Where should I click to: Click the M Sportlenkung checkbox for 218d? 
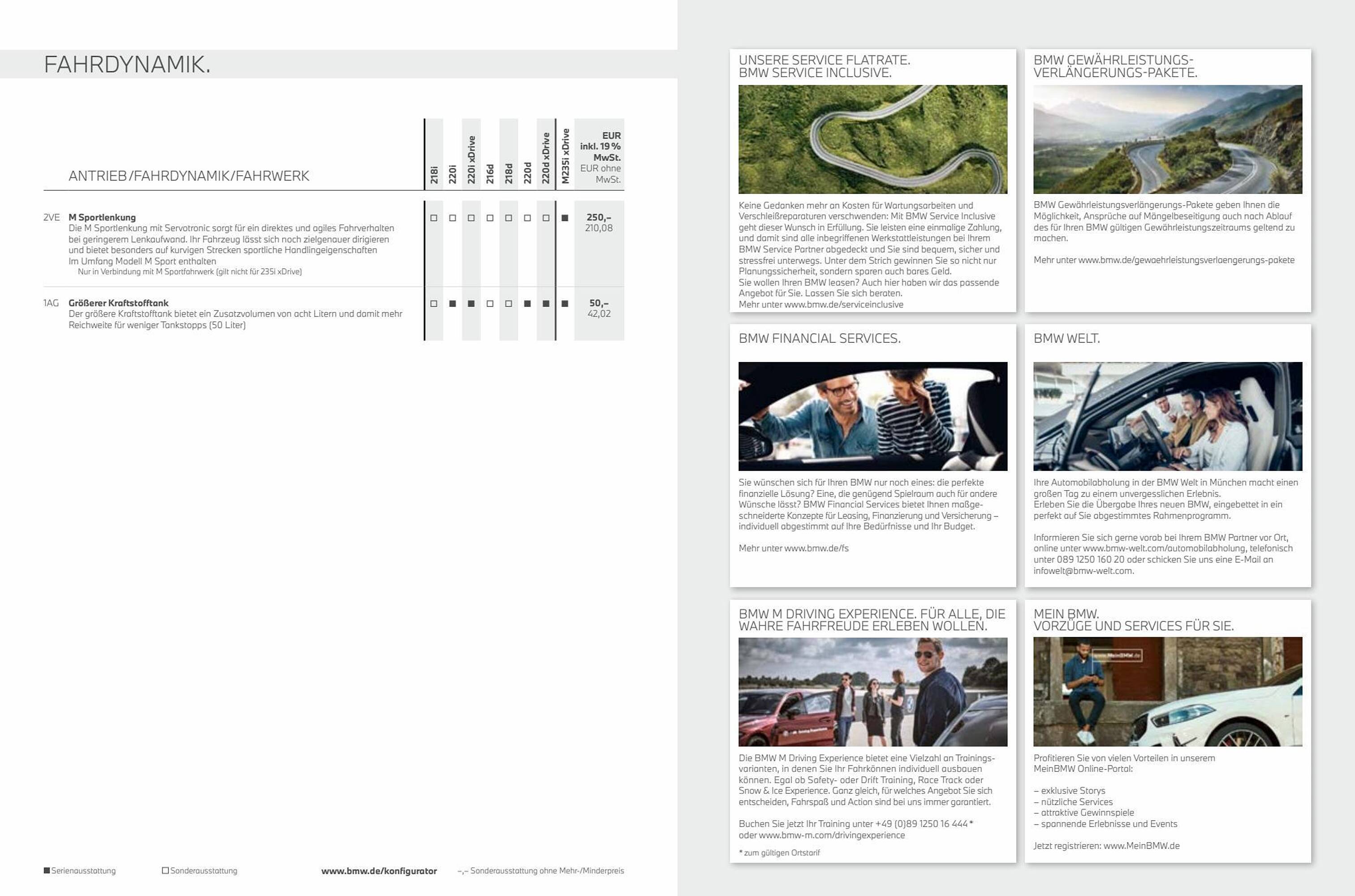(x=509, y=218)
